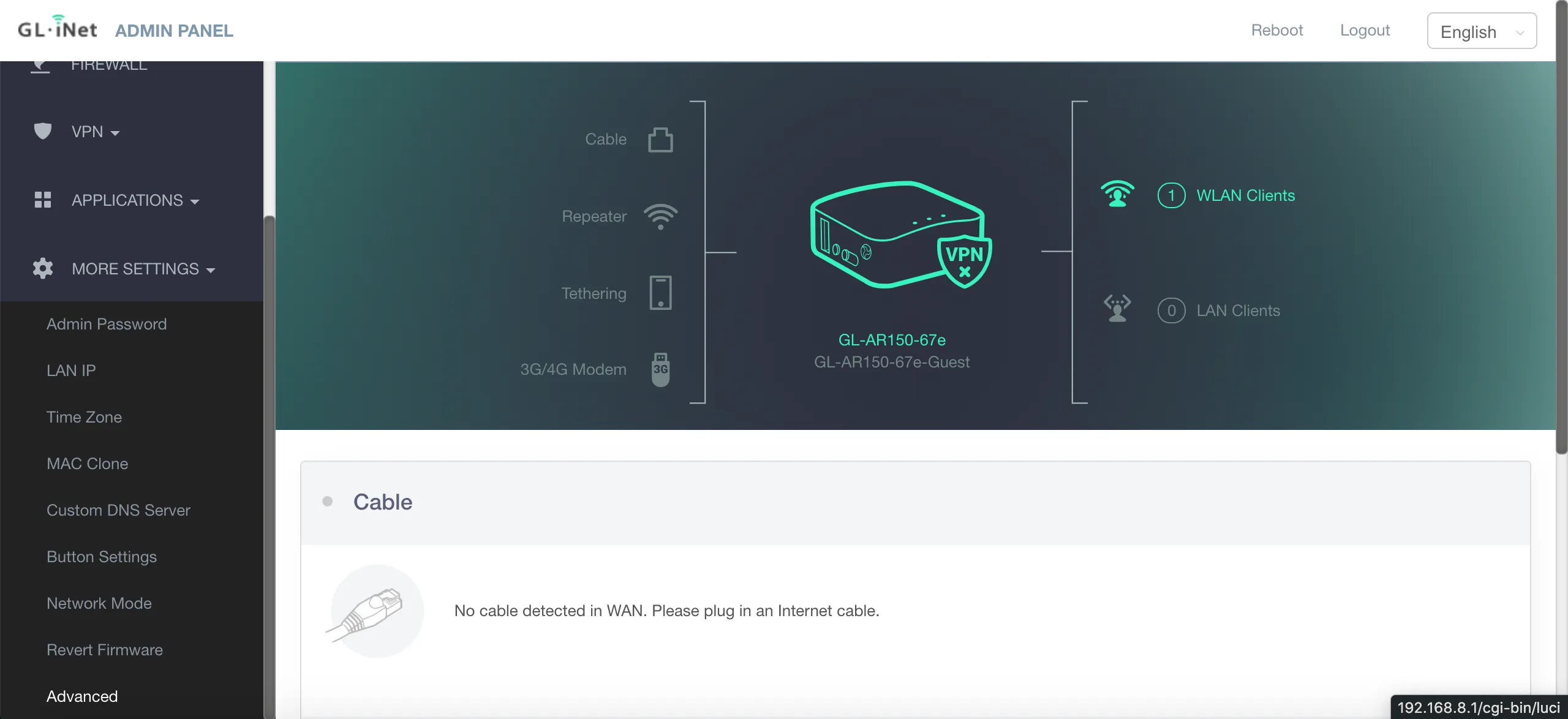
Task: Click the VPN disconnected shield badge
Action: (965, 262)
